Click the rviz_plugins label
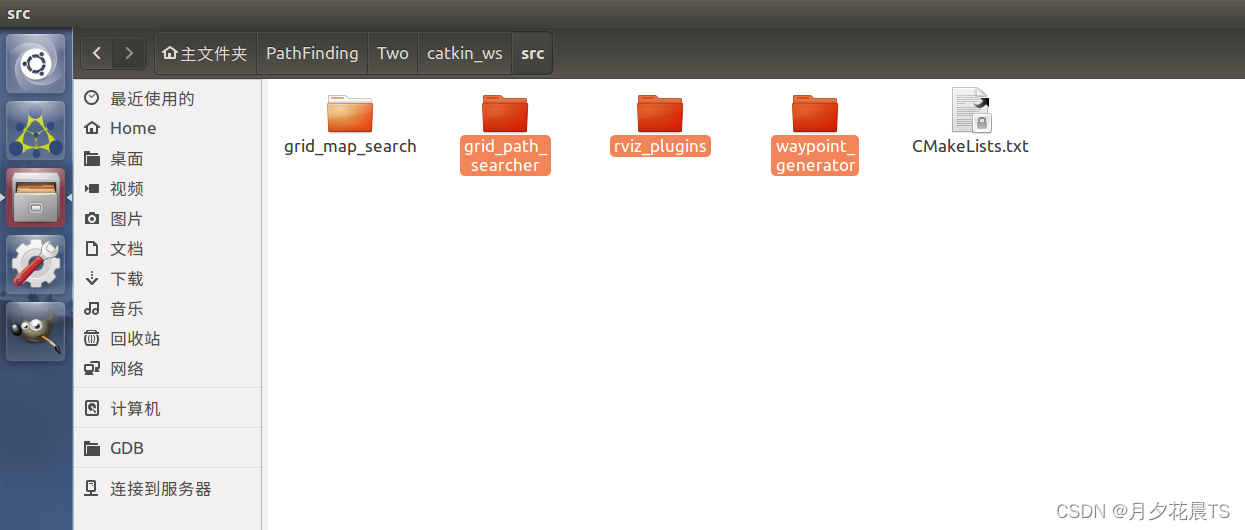1245x530 pixels. (x=660, y=146)
